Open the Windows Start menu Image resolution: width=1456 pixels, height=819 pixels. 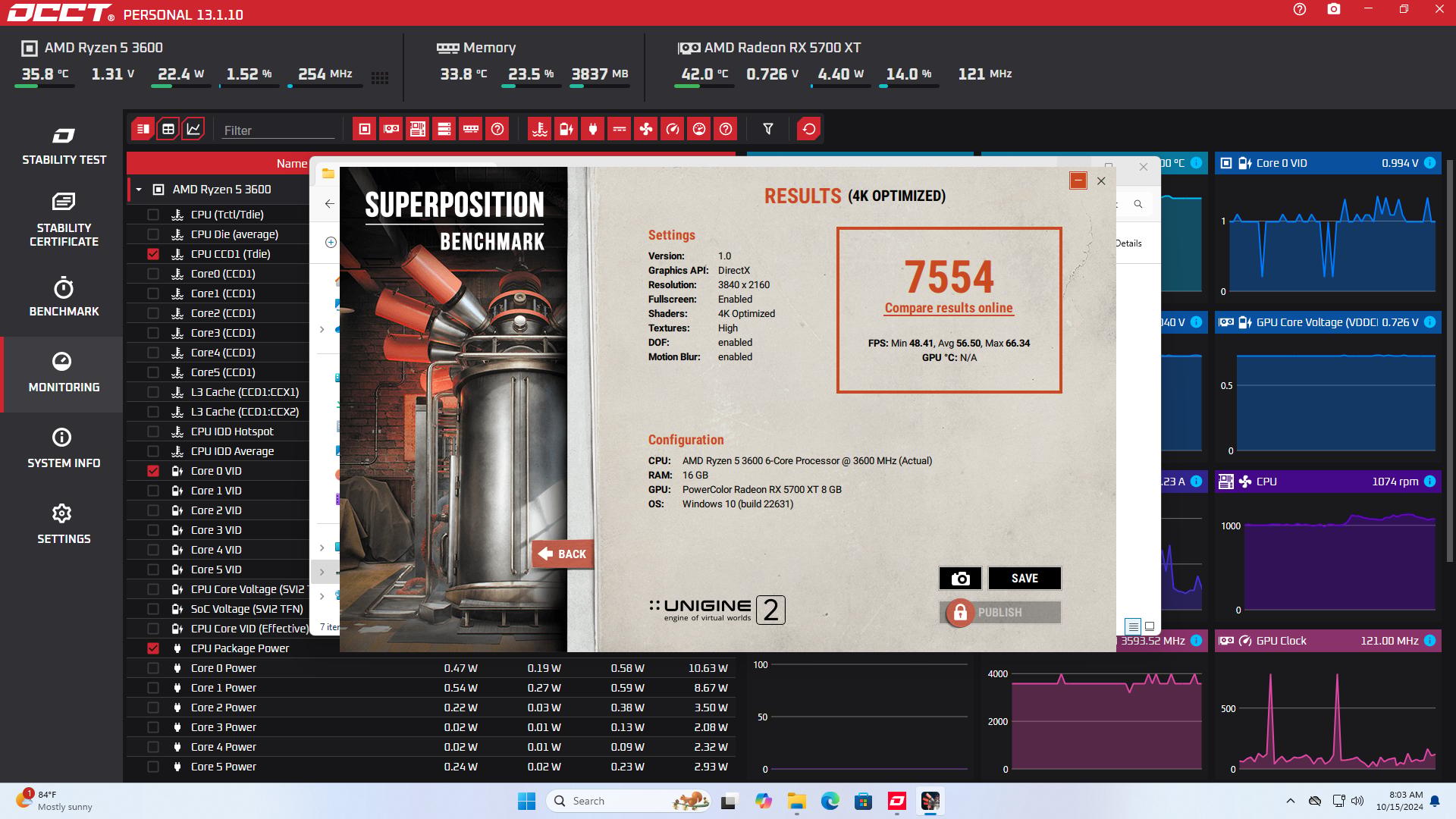pos(526,801)
